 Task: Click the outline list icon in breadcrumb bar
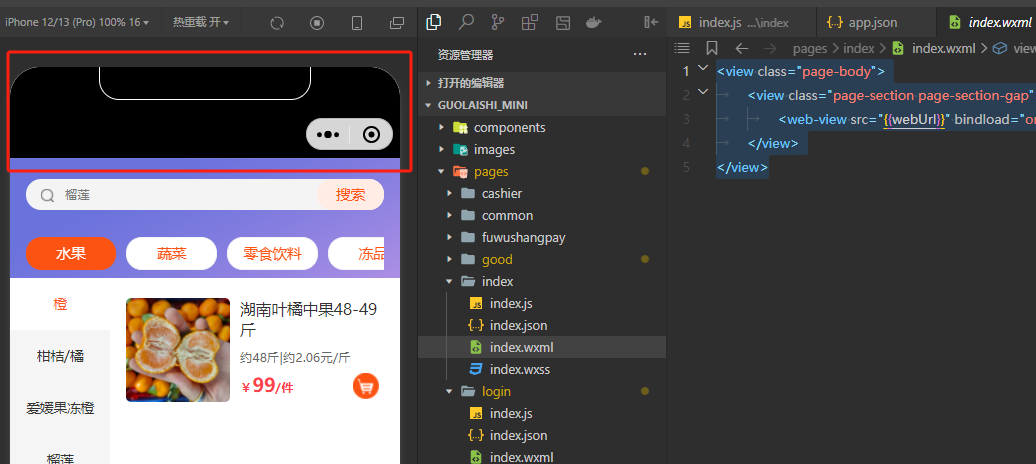pos(681,48)
